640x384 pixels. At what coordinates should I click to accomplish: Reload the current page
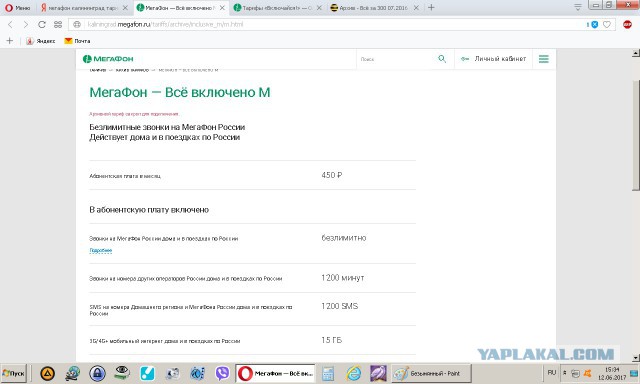point(42,24)
